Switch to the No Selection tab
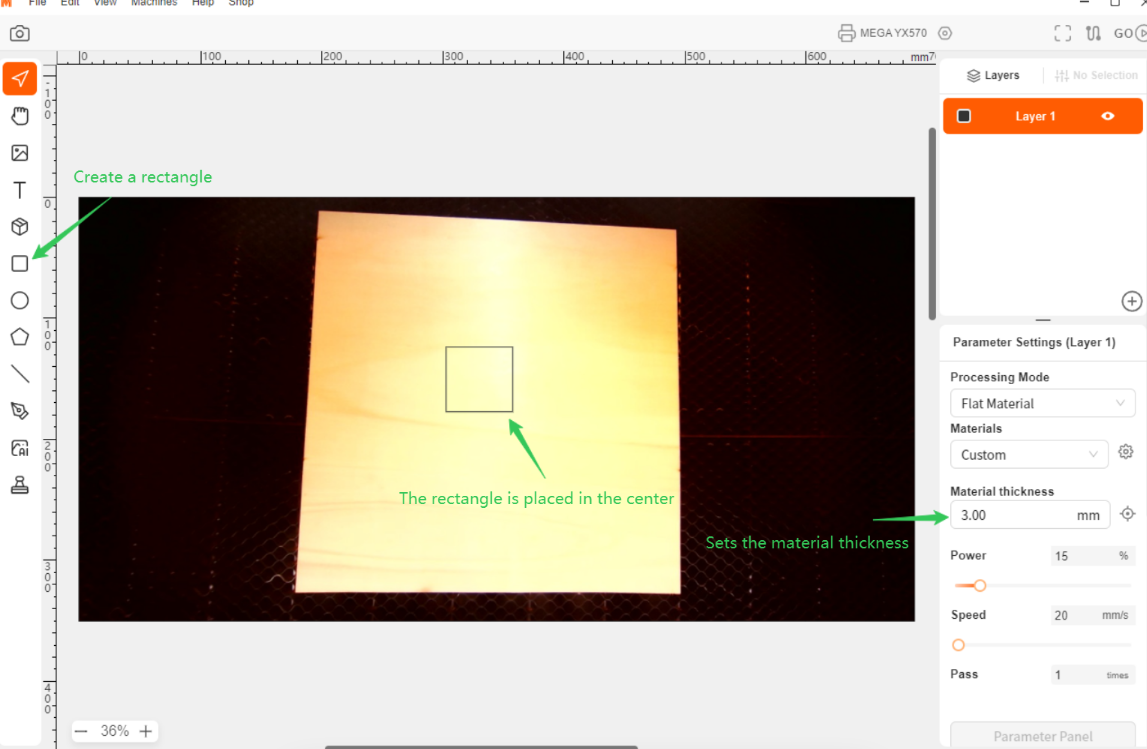The height and width of the screenshot is (749, 1147). (1096, 75)
